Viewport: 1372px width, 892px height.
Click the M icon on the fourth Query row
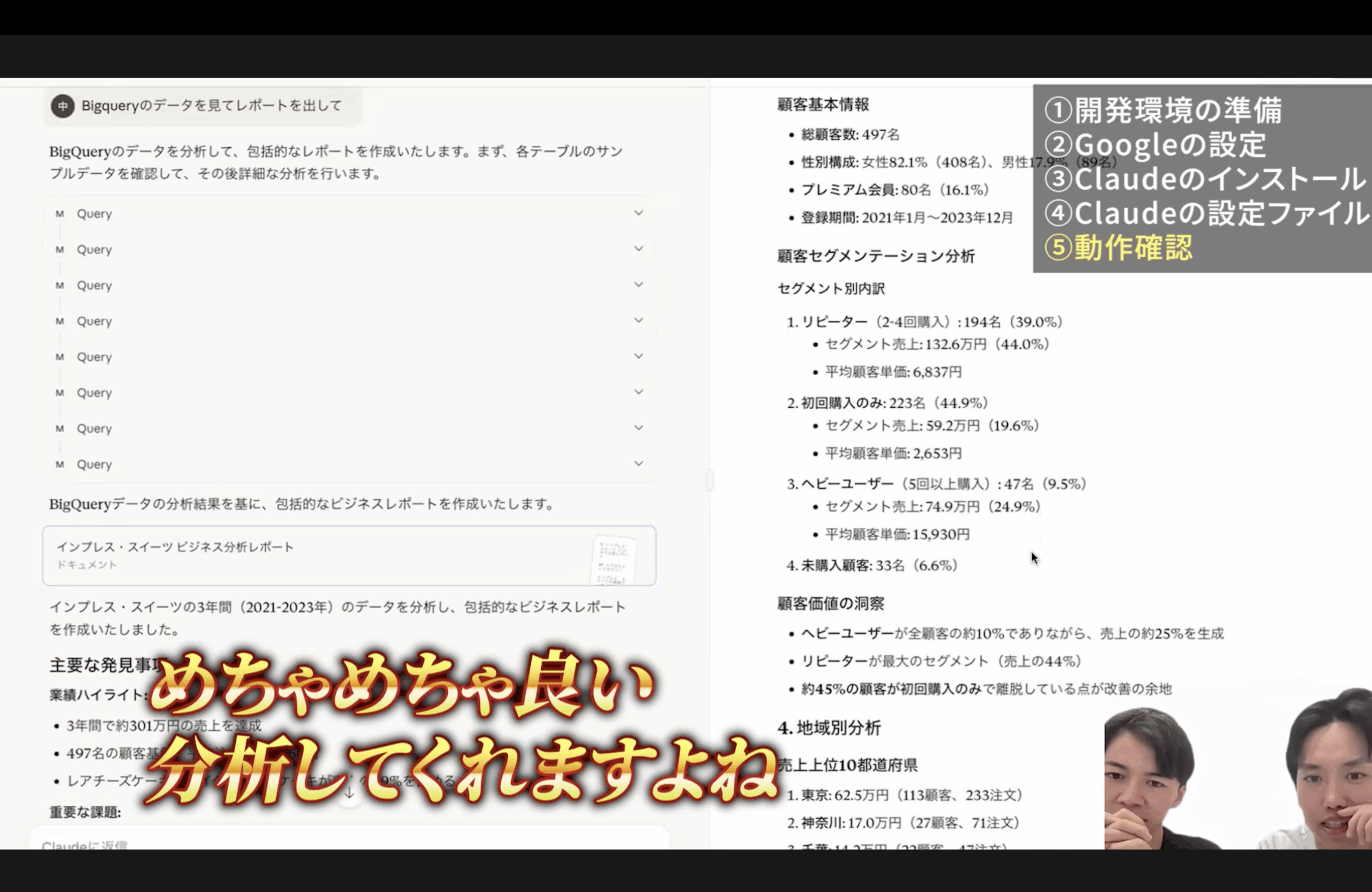point(59,321)
